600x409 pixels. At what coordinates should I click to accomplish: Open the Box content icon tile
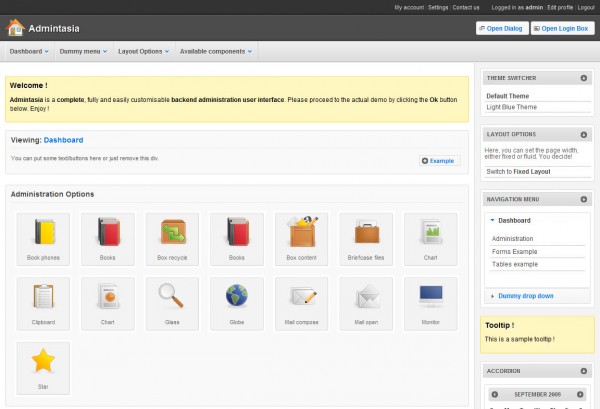click(302, 239)
